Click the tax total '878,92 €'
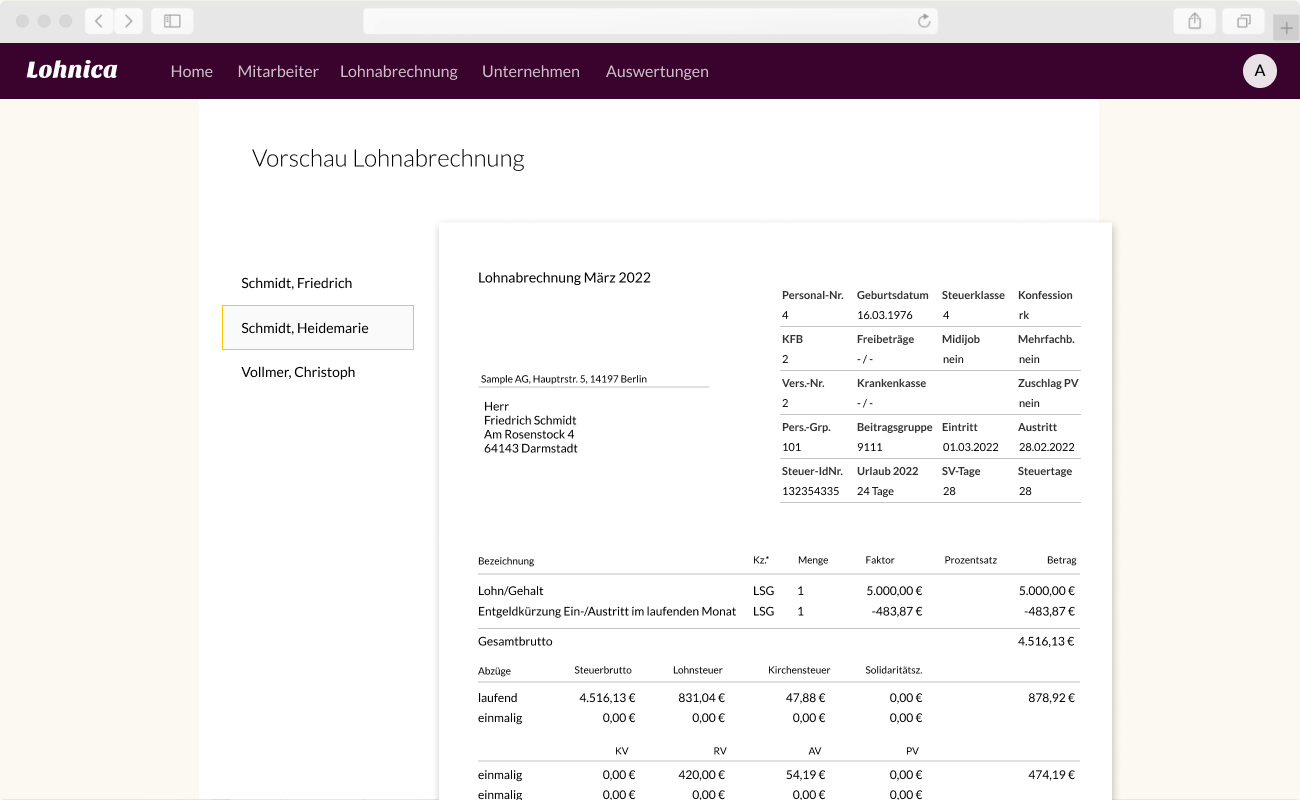Viewport: 1300px width, 800px height. (1051, 698)
